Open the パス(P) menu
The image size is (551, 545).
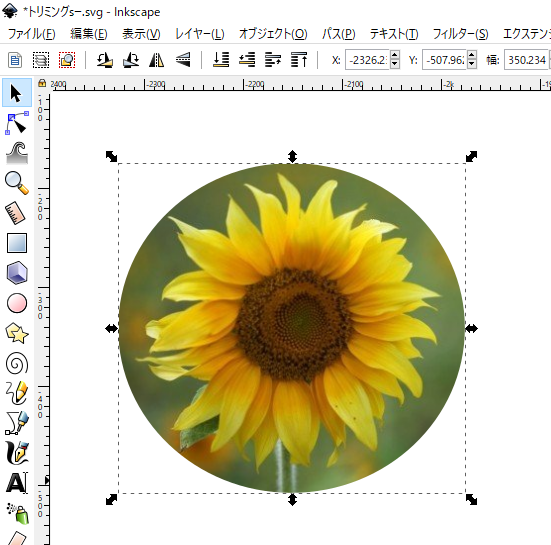pos(339,34)
